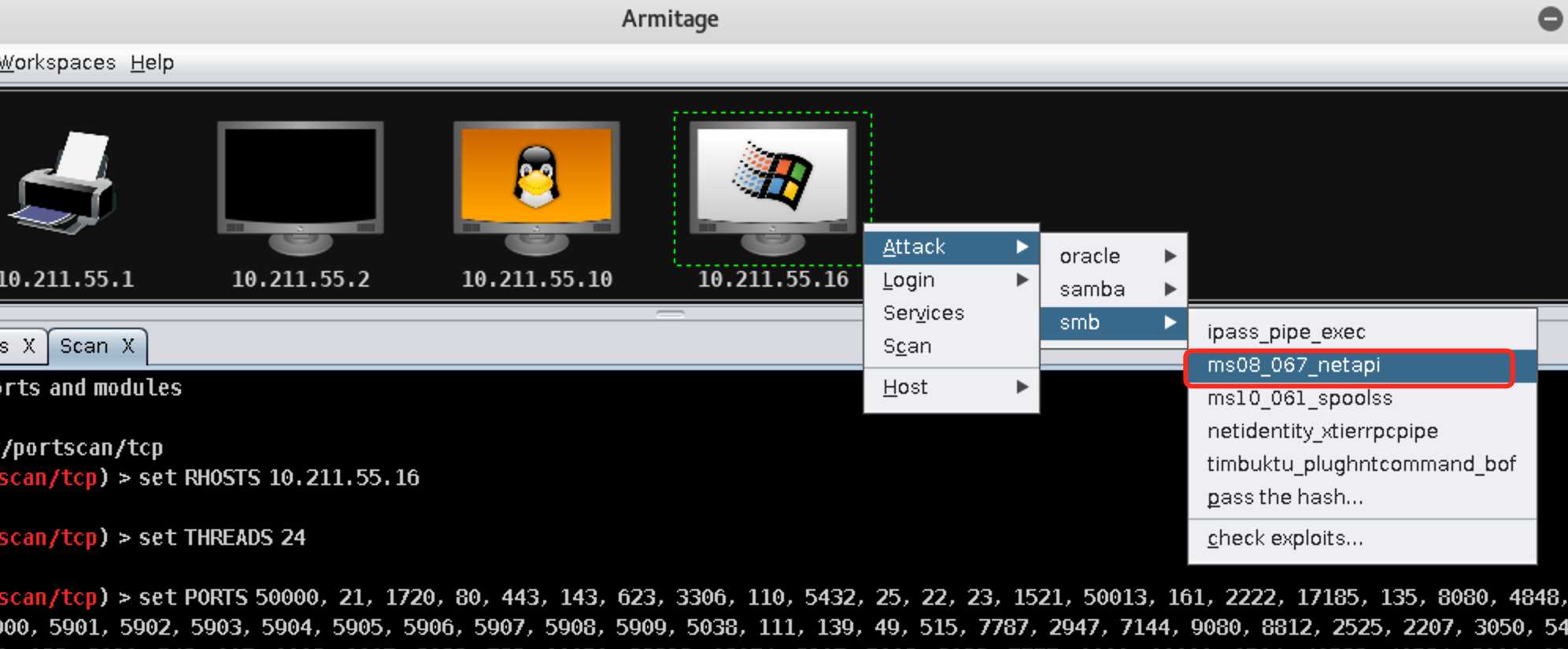Select the timbuktu_plughntcommand_bof exploit
Viewport: 1568px width, 649px height.
pyautogui.click(x=1362, y=464)
